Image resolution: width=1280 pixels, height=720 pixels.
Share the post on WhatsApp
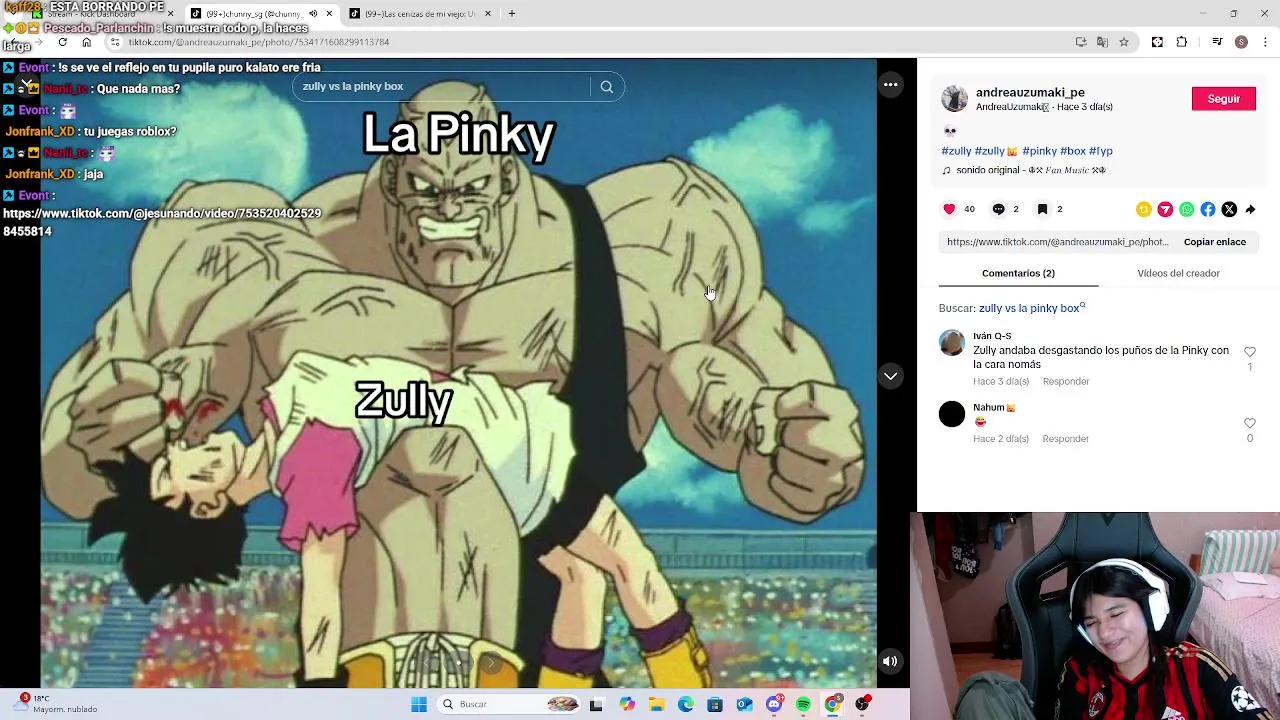click(x=1186, y=209)
